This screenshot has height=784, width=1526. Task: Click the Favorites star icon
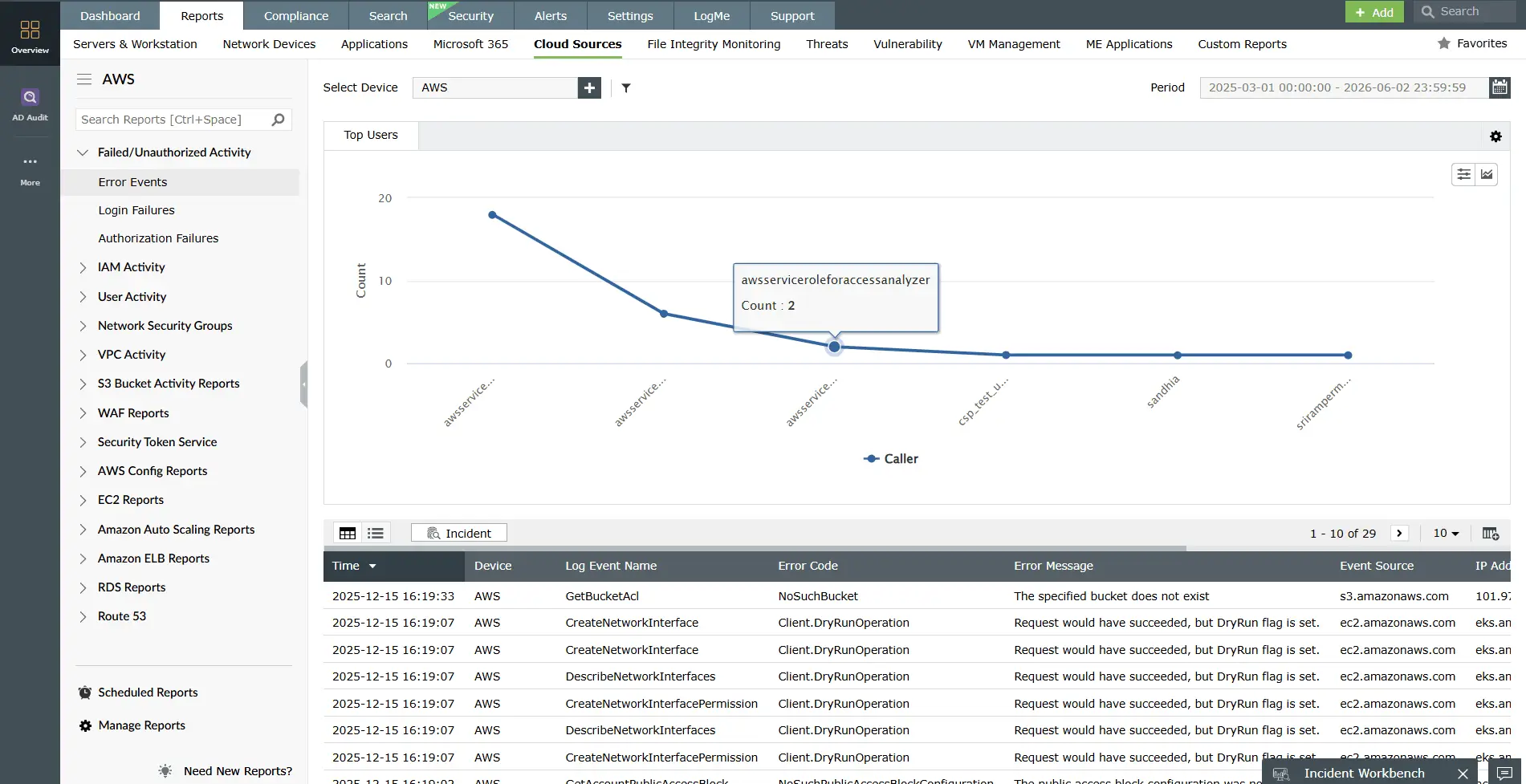point(1444,43)
